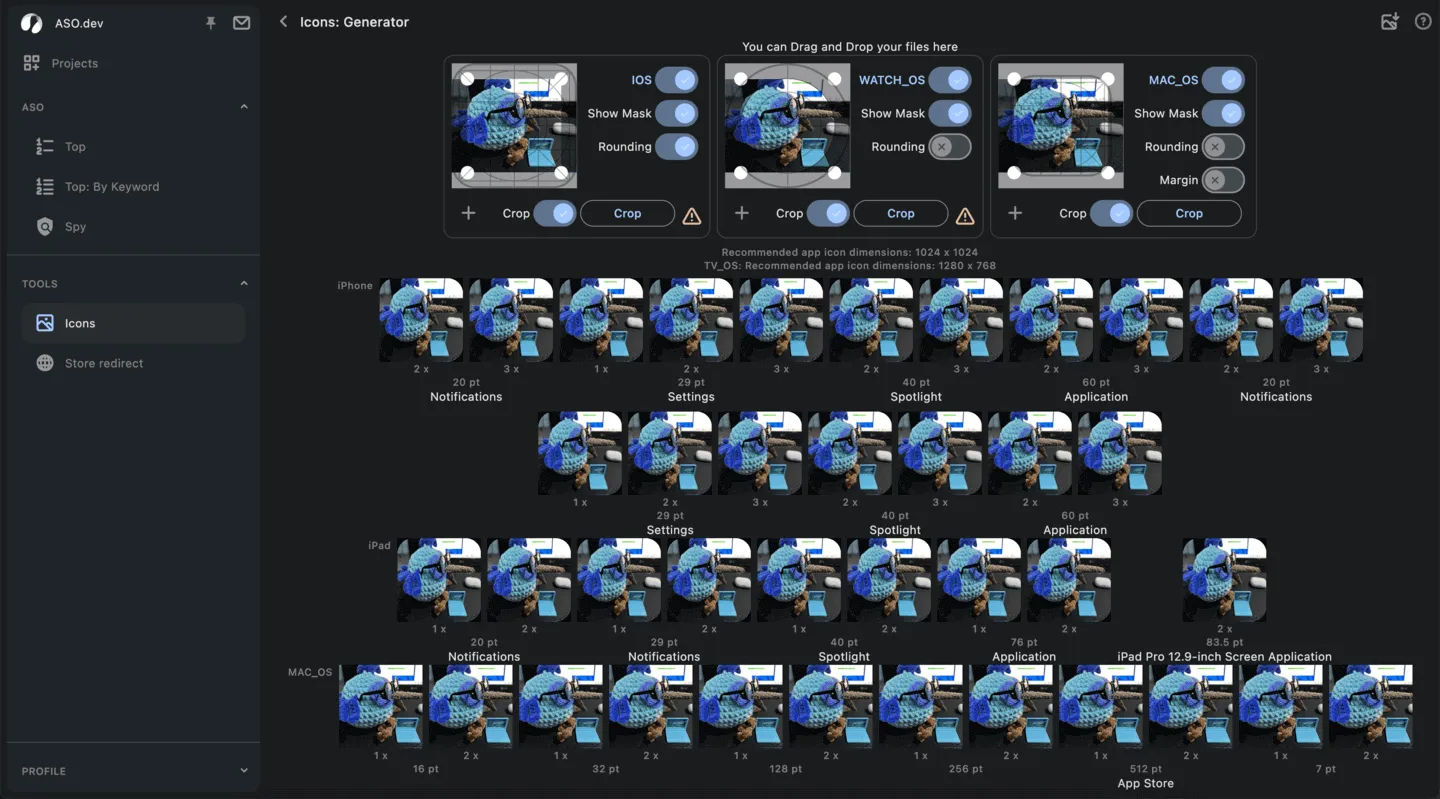Click the back arrow beside Icons: Generator
The image size is (1440, 799).
click(x=283, y=22)
